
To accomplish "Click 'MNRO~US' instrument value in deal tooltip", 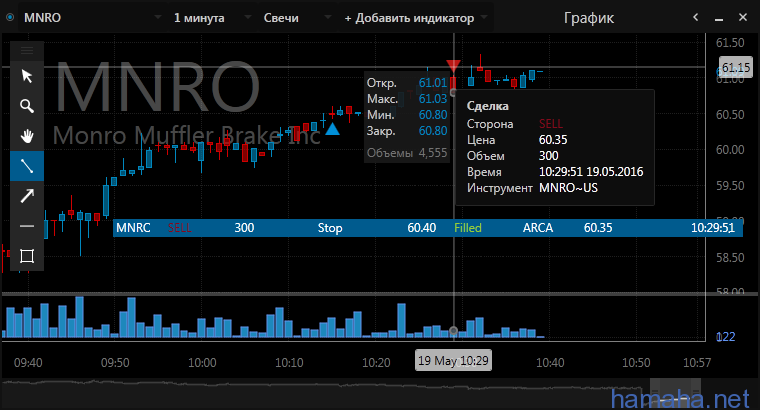I will pos(568,188).
